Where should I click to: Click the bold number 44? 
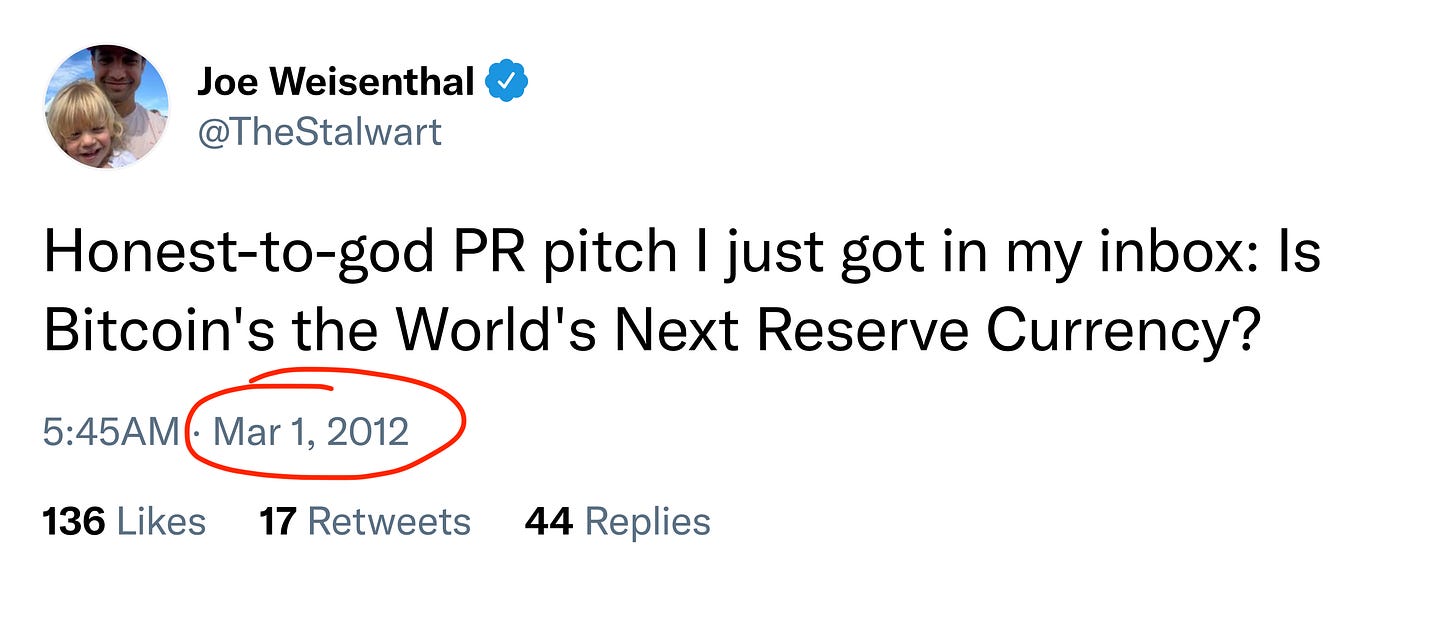(x=548, y=521)
